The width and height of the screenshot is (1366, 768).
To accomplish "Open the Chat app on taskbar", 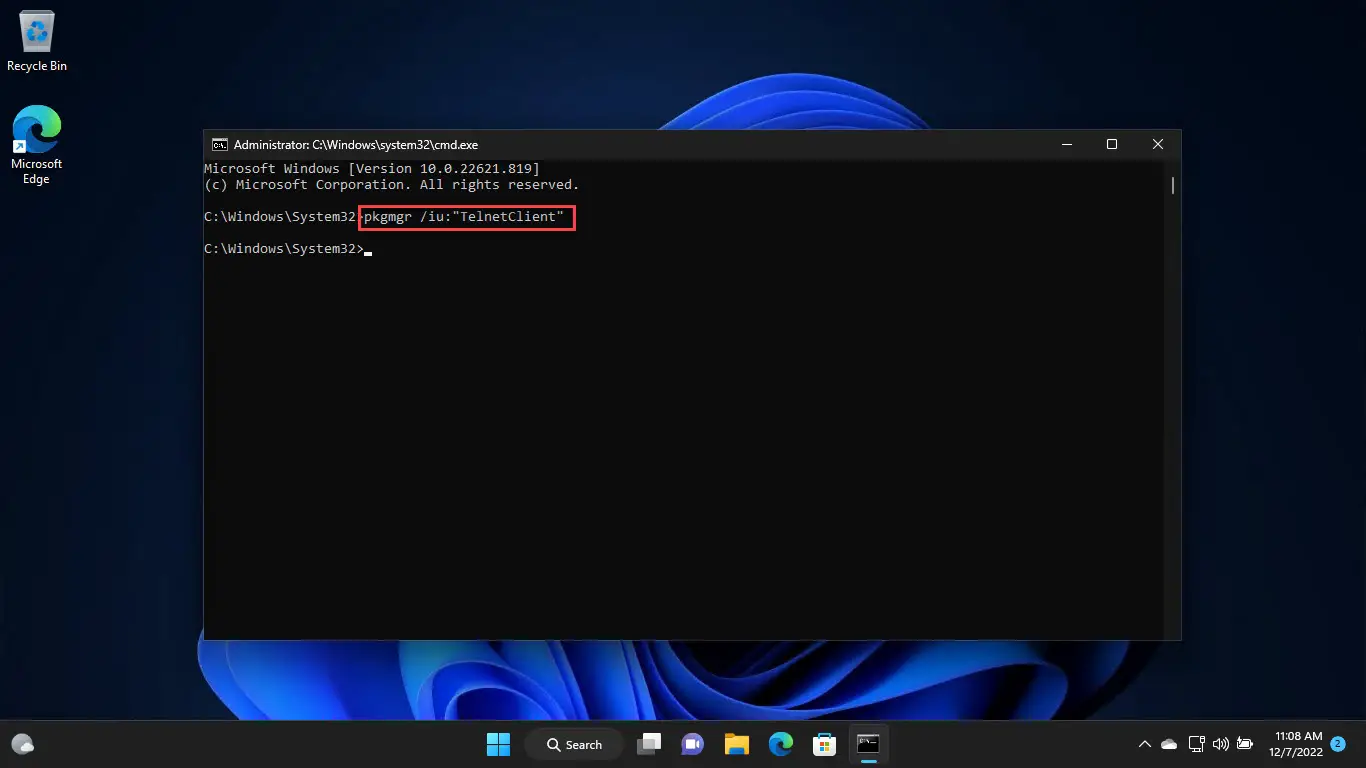I will [692, 744].
